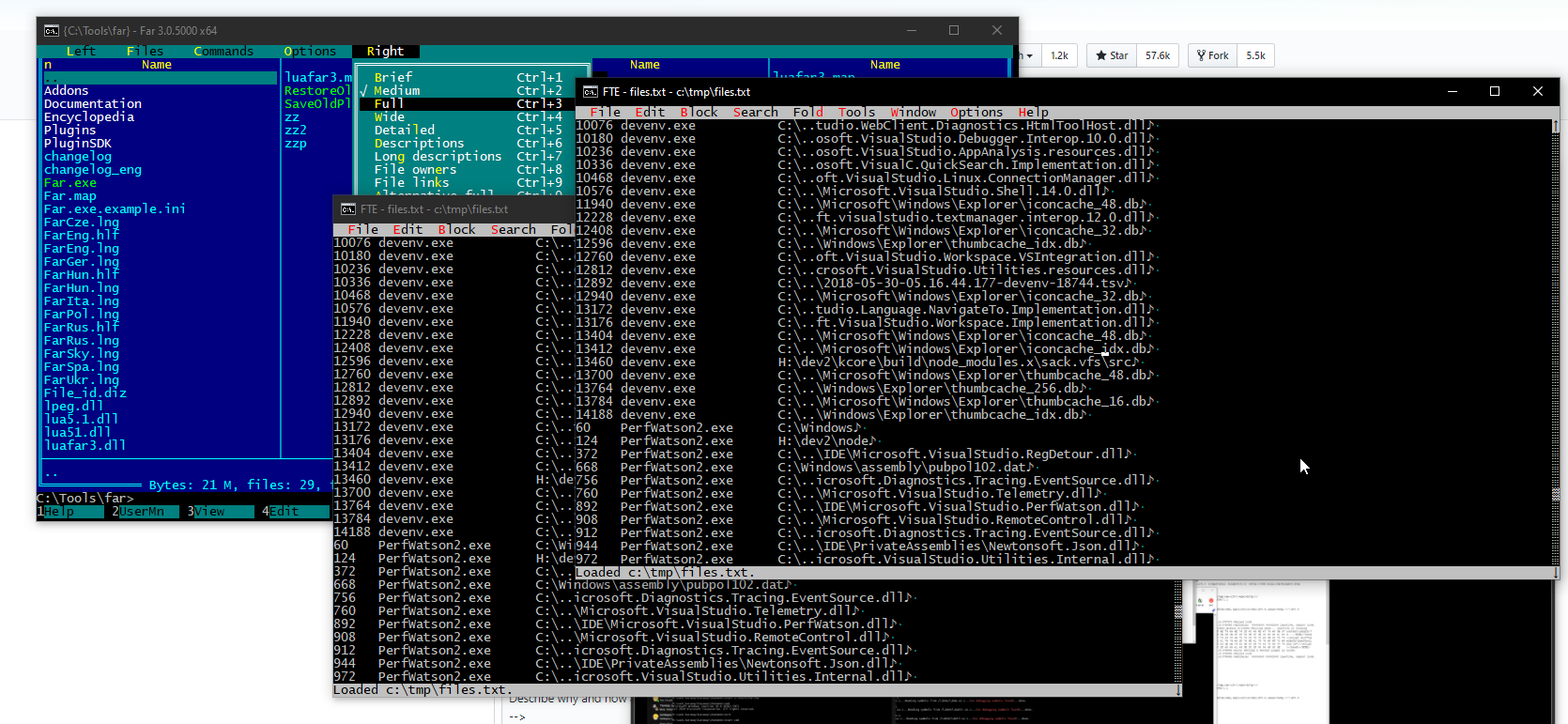Select Far.exe.example.ini in Far panel
The image size is (1568, 724).
tap(115, 209)
